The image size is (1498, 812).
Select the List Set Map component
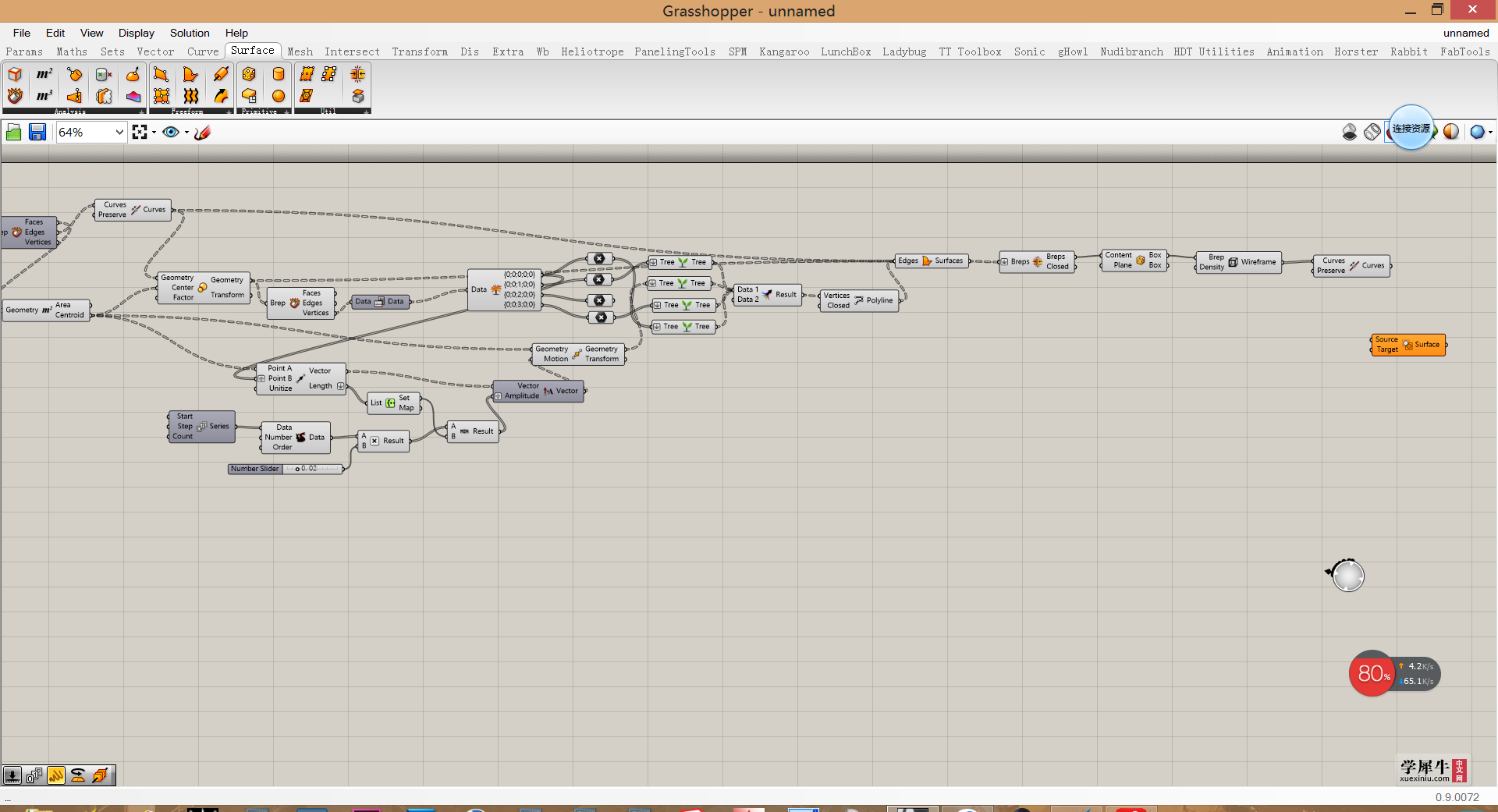click(x=394, y=402)
